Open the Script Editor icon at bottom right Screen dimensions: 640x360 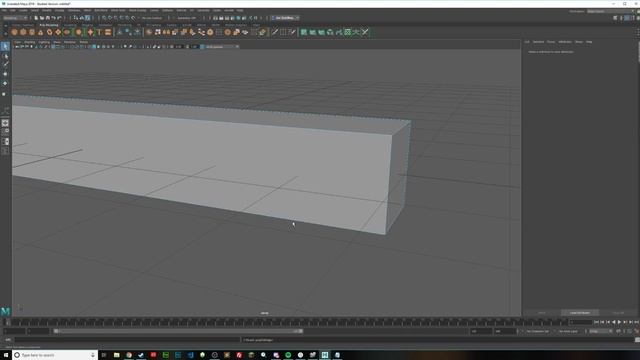(x=637, y=340)
